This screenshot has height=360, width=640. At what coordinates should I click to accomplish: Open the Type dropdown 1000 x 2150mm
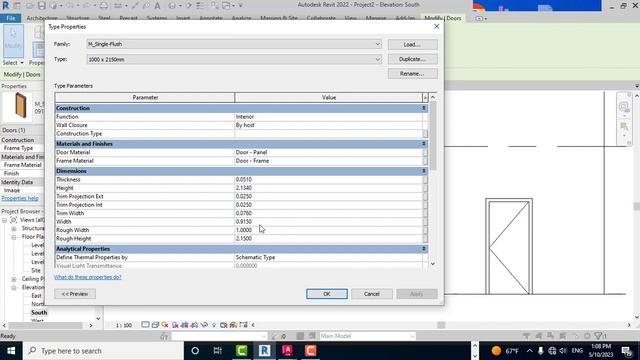pos(234,59)
